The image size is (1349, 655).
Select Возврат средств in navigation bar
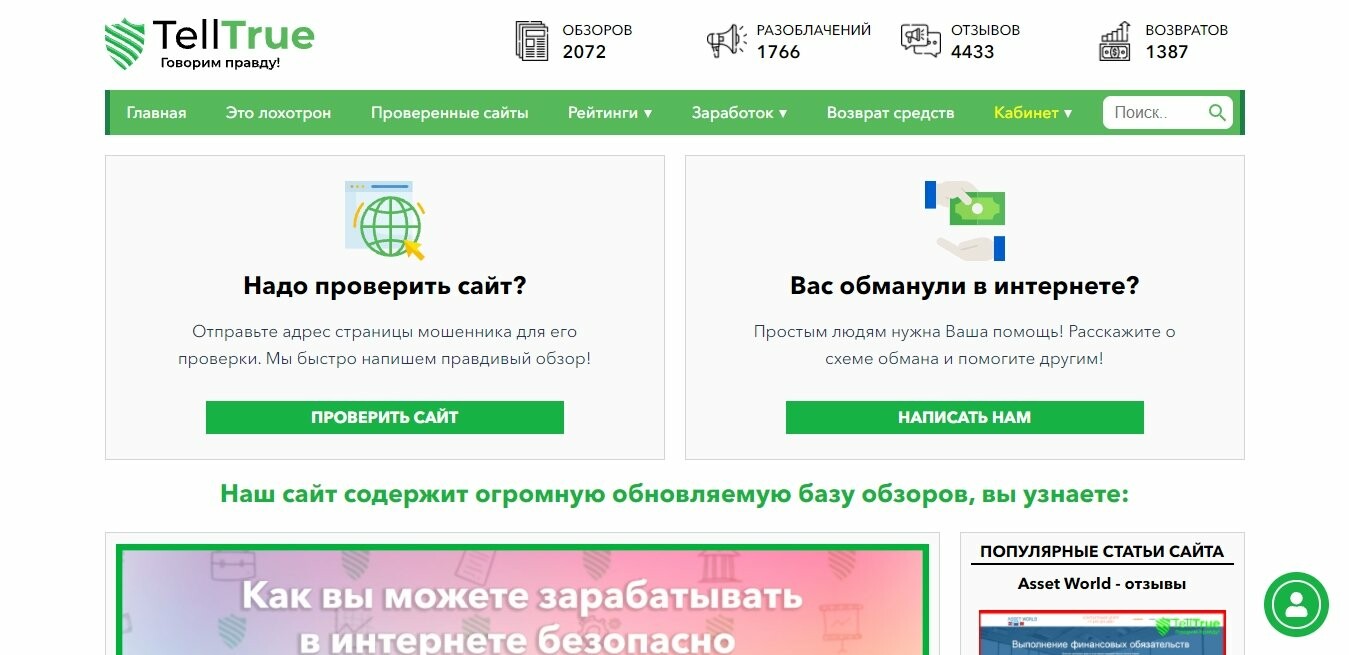(890, 113)
